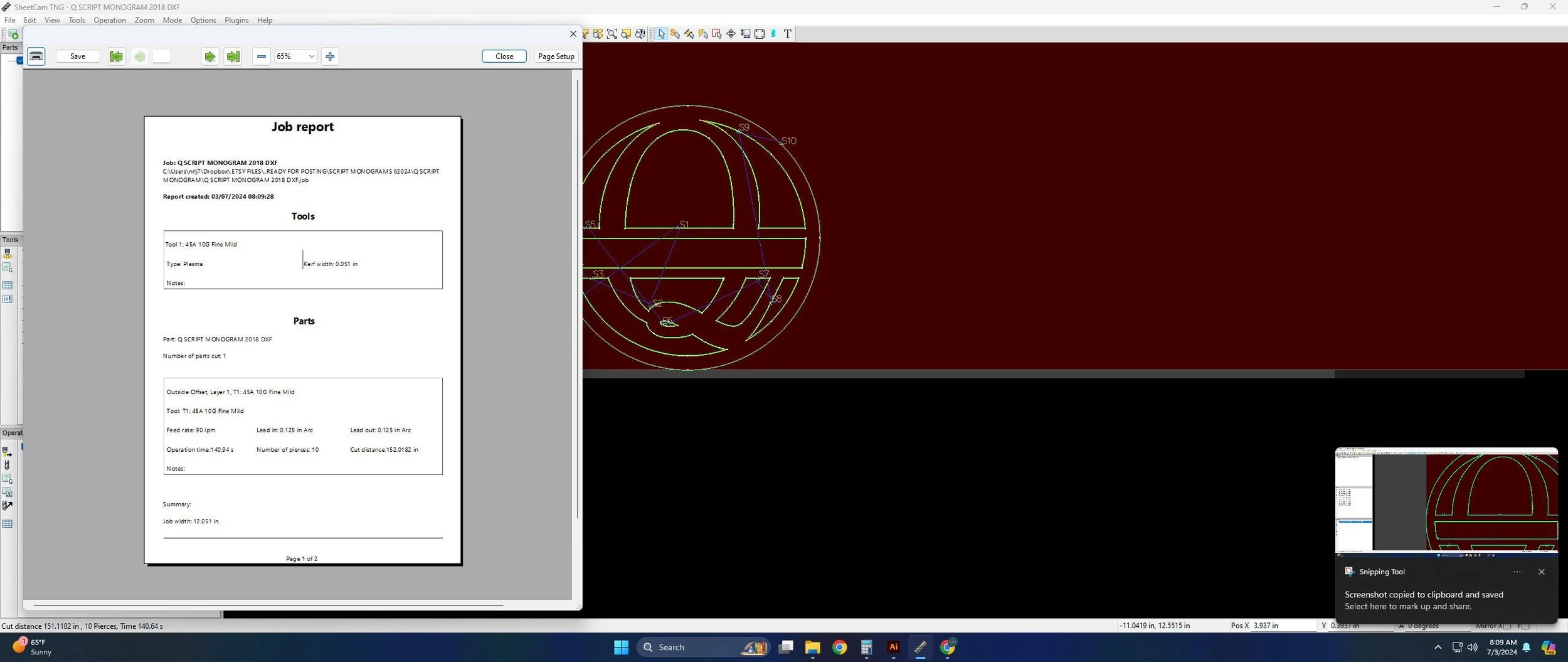Open the View menu
Image resolution: width=1568 pixels, height=662 pixels.
click(x=52, y=20)
